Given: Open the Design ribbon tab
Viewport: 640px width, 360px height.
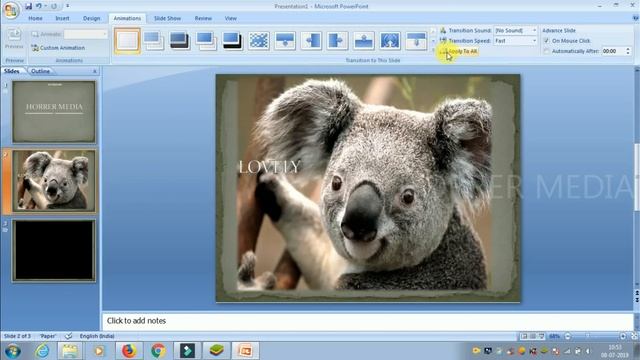Looking at the screenshot, I should [x=91, y=18].
